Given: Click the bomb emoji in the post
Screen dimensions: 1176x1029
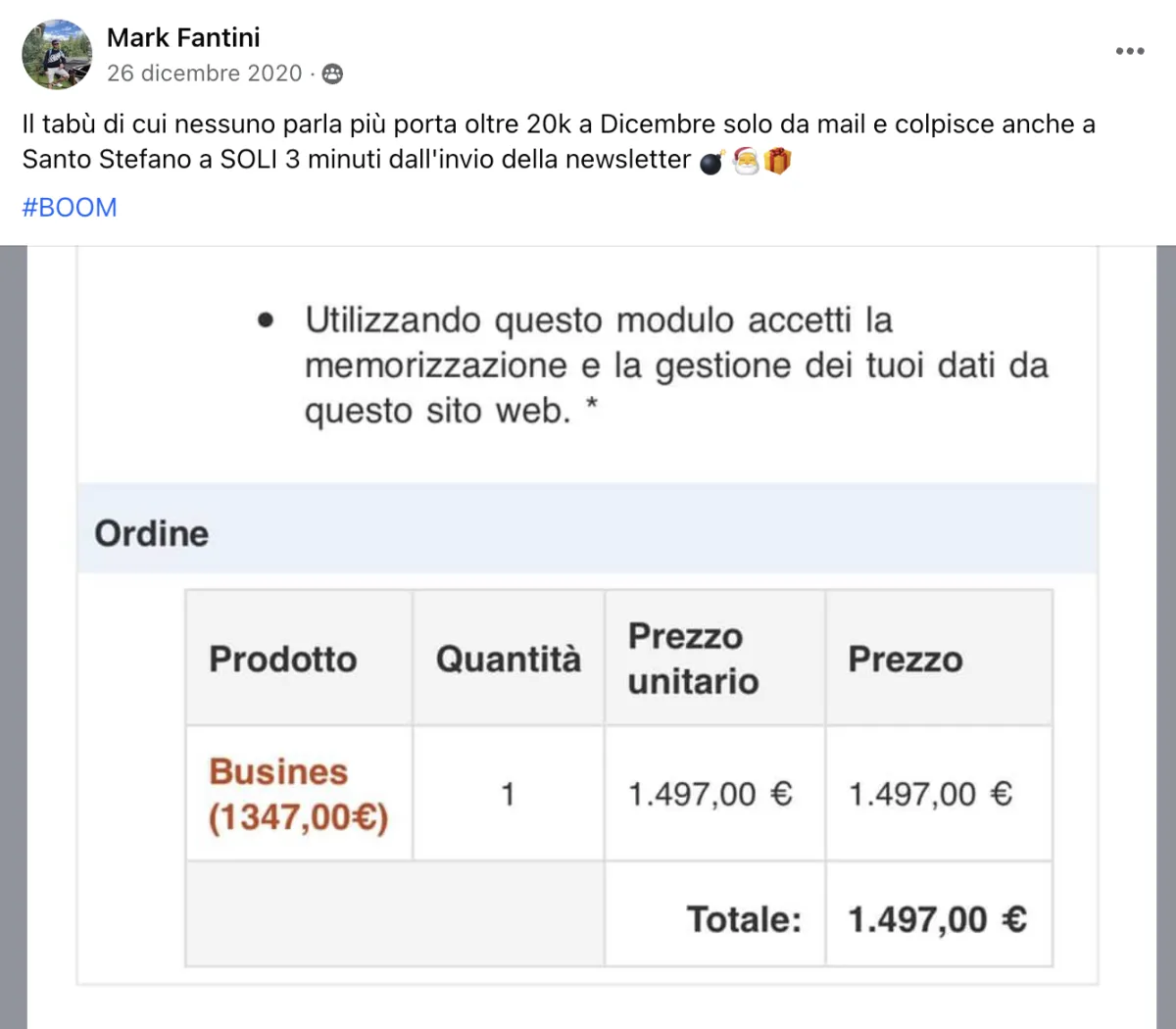Looking at the screenshot, I should coord(712,162).
